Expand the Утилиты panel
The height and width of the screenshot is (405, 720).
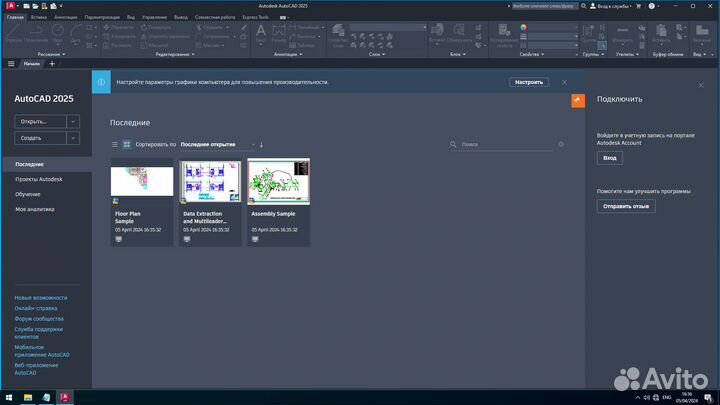pyautogui.click(x=627, y=54)
